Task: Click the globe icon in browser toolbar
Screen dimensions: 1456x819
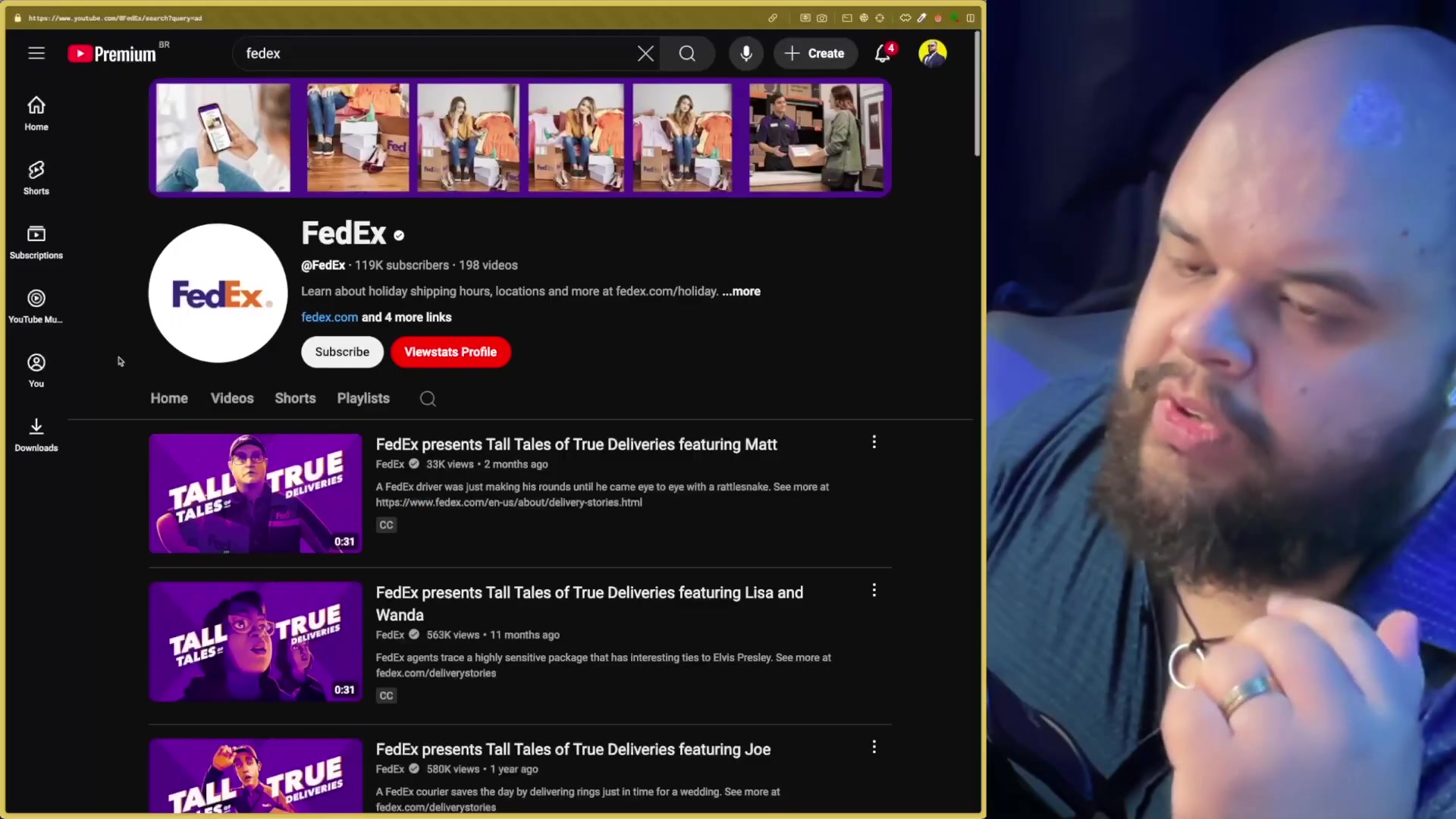Action: point(864,18)
